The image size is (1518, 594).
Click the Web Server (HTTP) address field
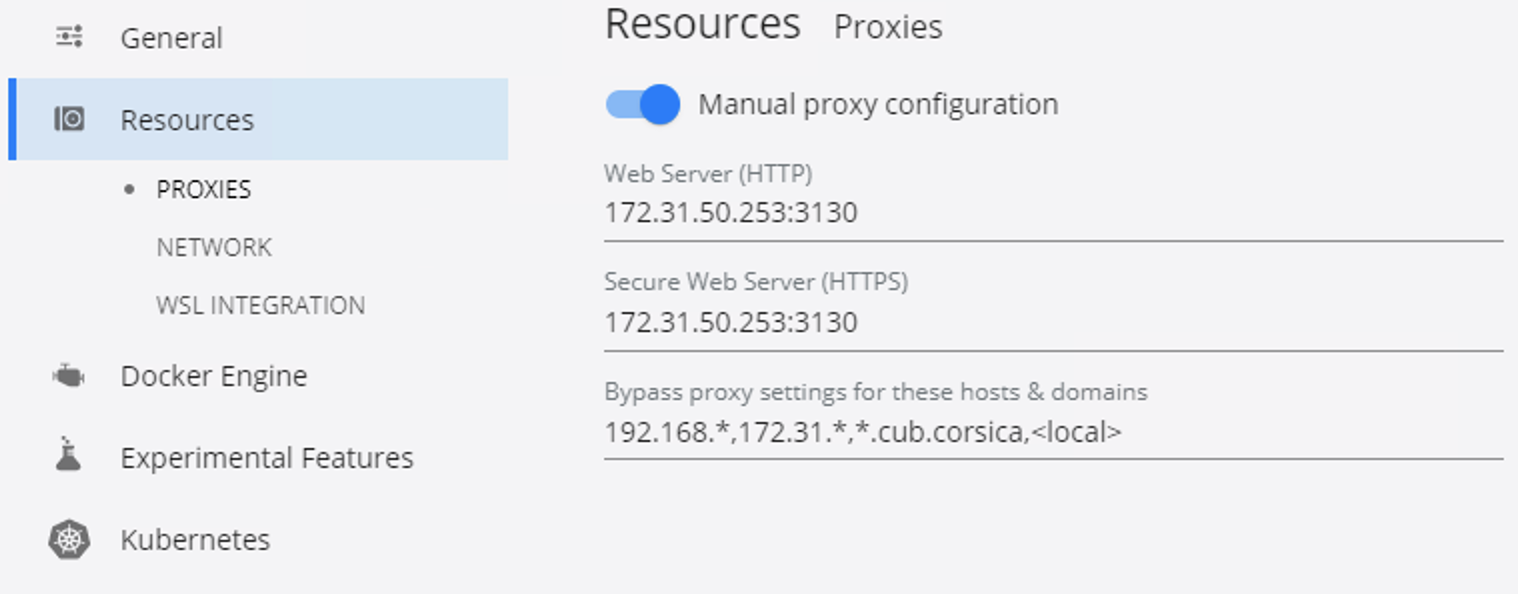coord(1054,213)
